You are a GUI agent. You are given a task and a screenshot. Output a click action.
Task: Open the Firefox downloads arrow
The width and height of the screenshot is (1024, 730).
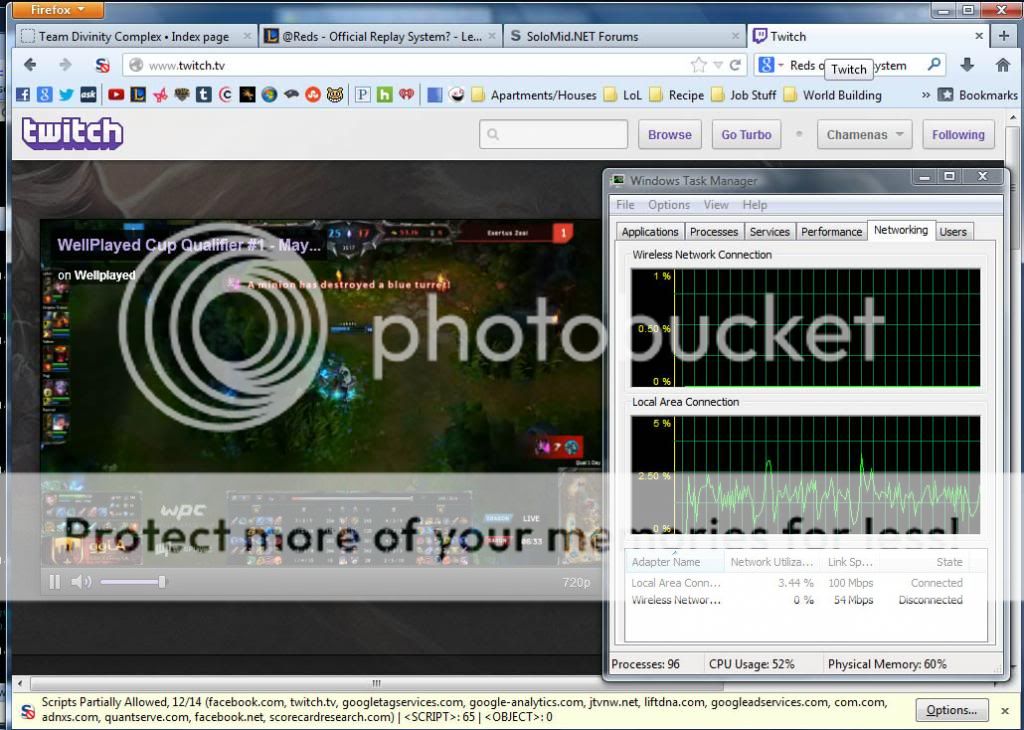pyautogui.click(x=967, y=65)
